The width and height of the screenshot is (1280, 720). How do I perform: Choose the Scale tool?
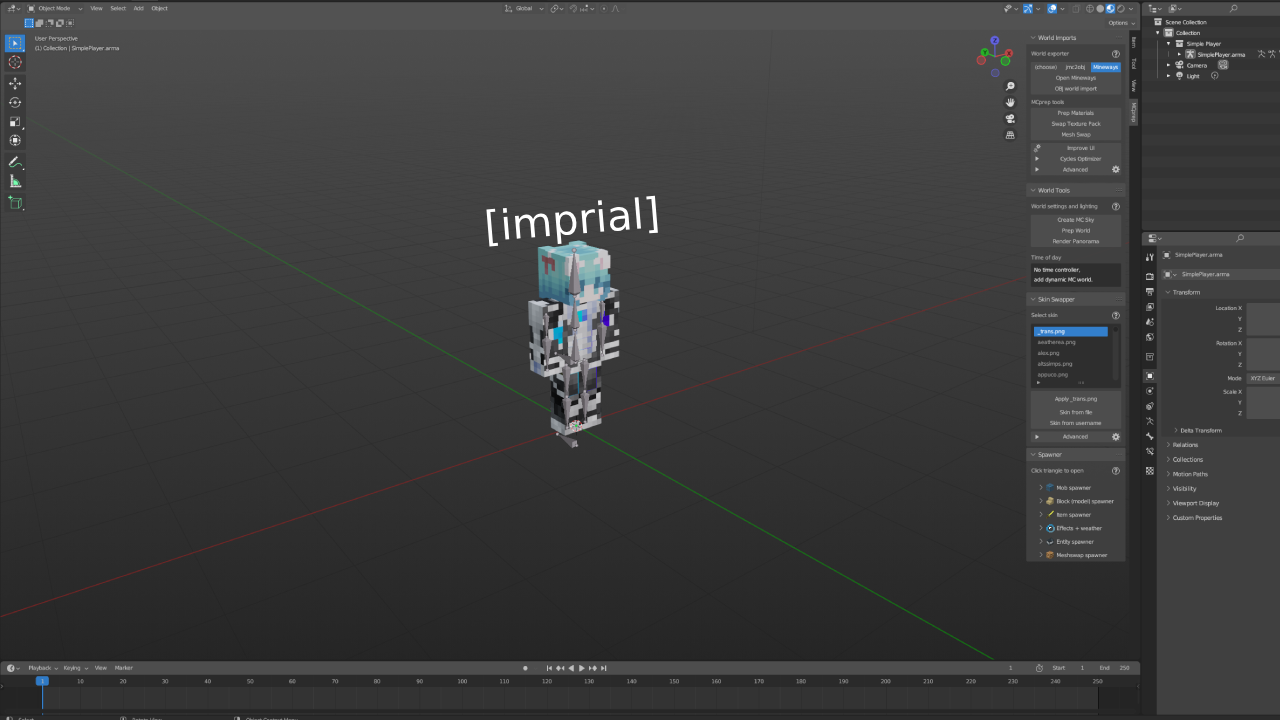click(15, 121)
